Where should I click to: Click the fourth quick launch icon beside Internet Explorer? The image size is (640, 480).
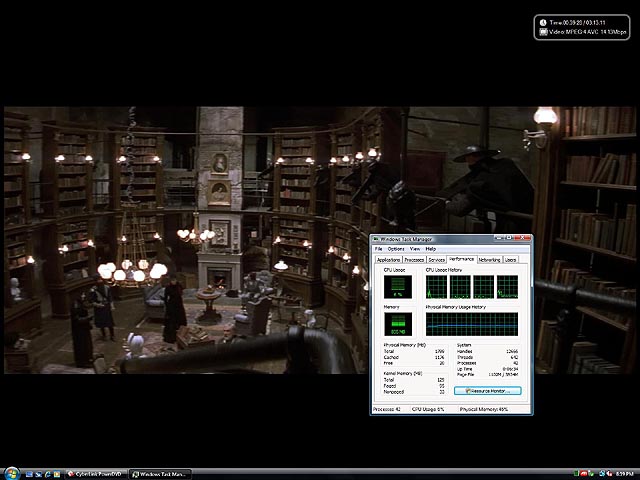pos(57,474)
